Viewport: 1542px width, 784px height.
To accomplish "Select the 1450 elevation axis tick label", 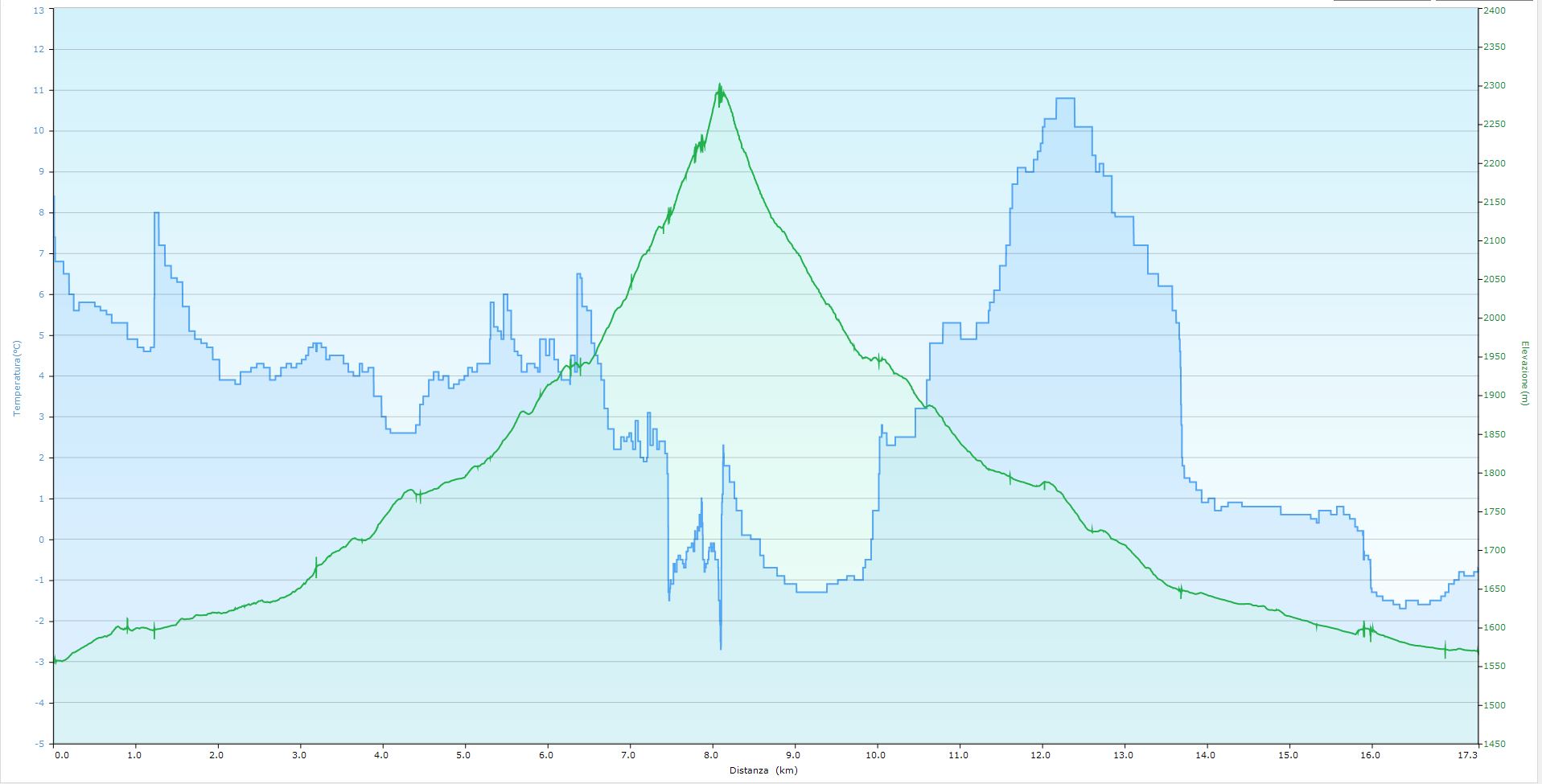I will point(1495,744).
